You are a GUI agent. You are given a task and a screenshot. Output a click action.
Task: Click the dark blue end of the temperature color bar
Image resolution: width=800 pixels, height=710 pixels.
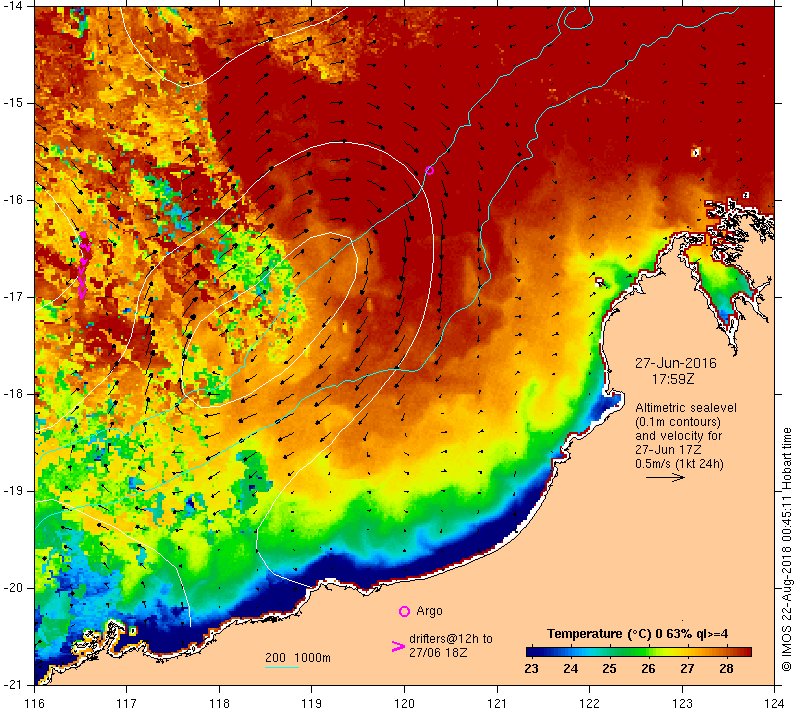point(532,652)
